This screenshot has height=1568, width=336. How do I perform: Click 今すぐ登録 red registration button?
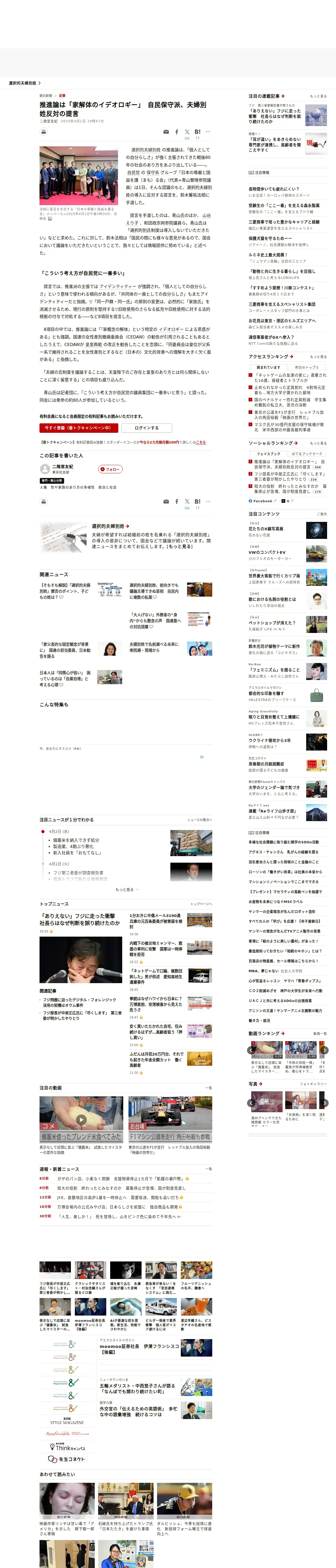tap(79, 428)
